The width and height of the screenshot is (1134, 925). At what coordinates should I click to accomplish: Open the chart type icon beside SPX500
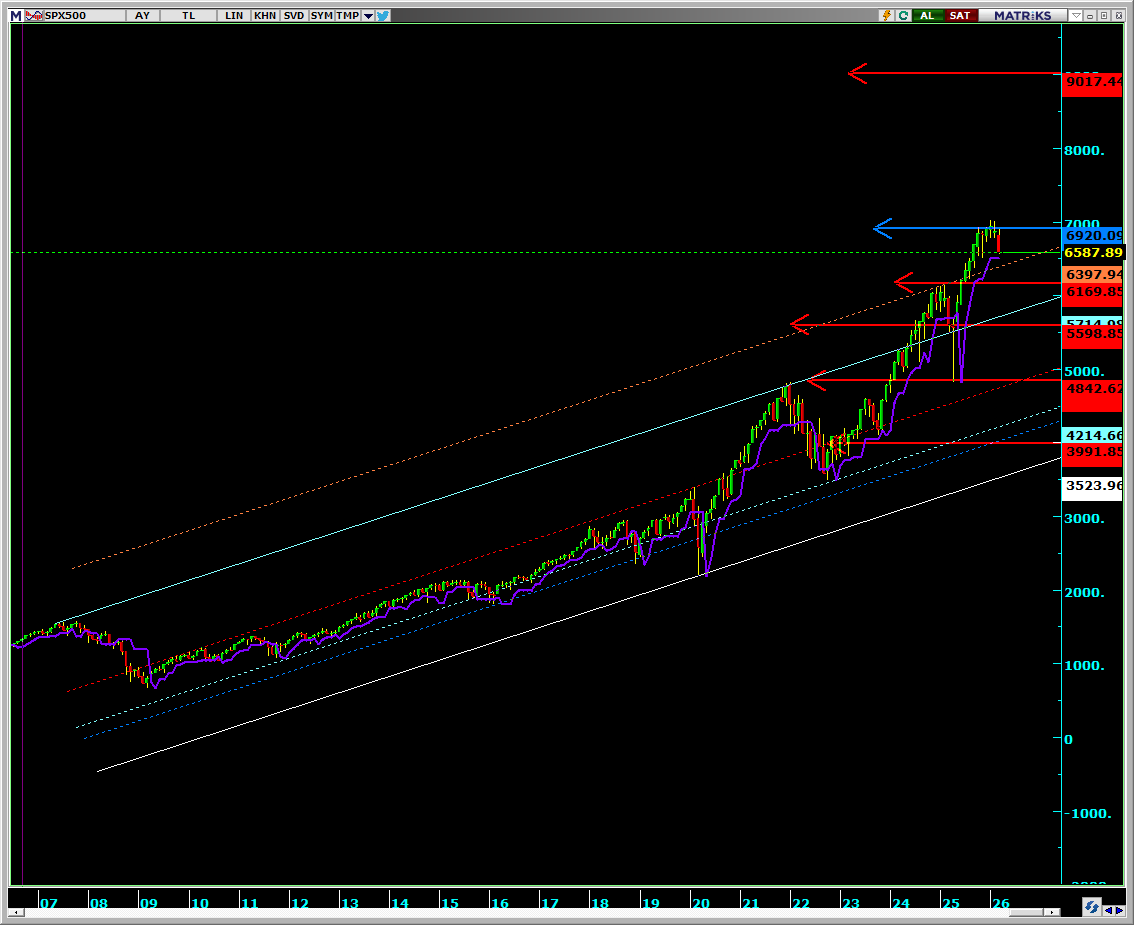33,15
